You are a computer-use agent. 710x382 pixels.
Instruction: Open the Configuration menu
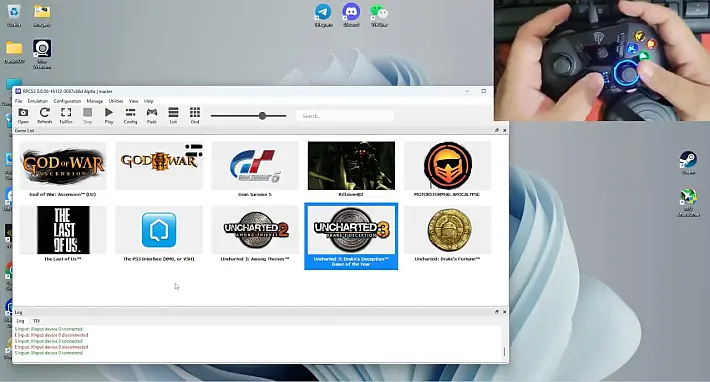pyautogui.click(x=67, y=101)
